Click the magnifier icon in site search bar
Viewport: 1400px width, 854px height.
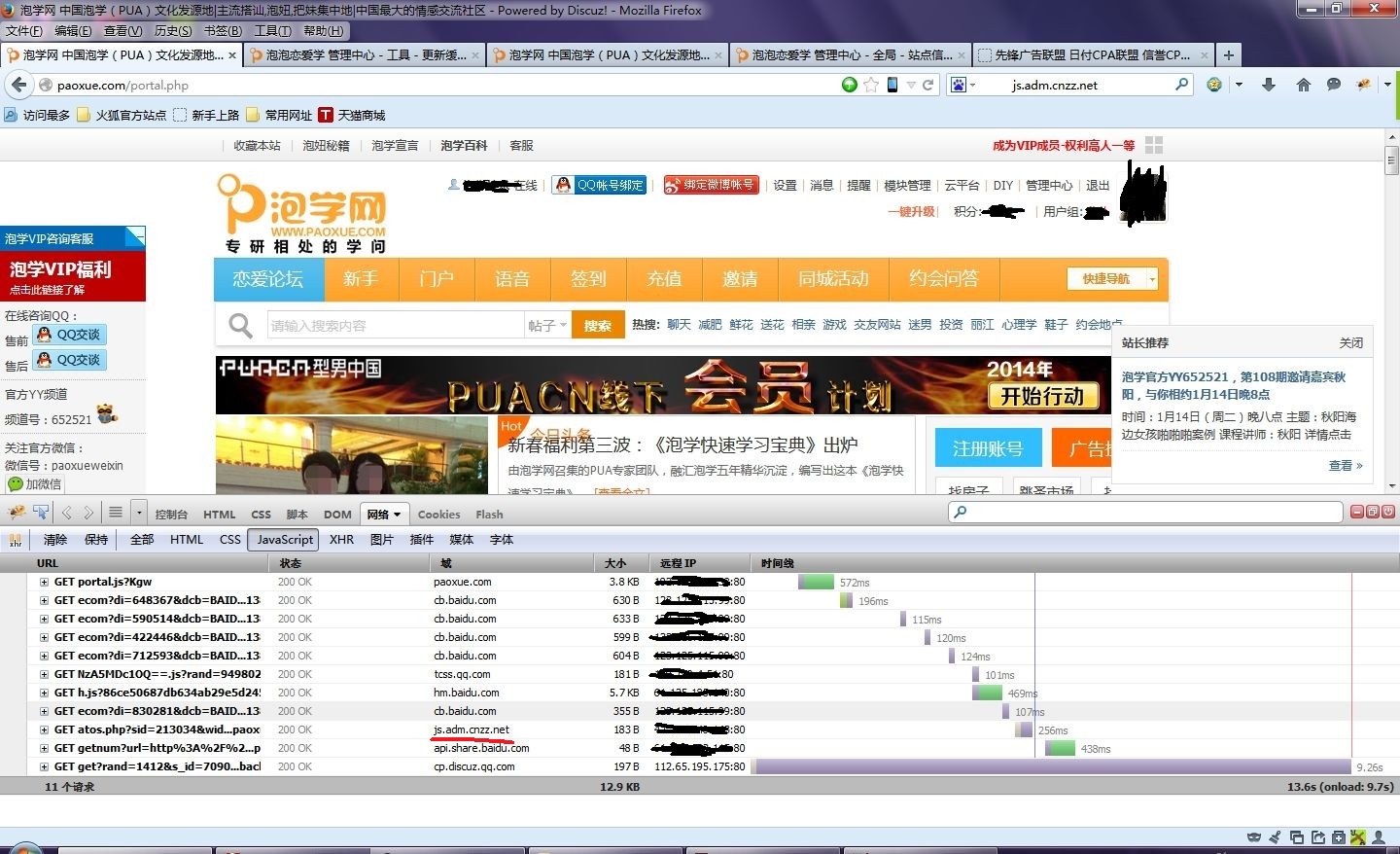(x=240, y=325)
